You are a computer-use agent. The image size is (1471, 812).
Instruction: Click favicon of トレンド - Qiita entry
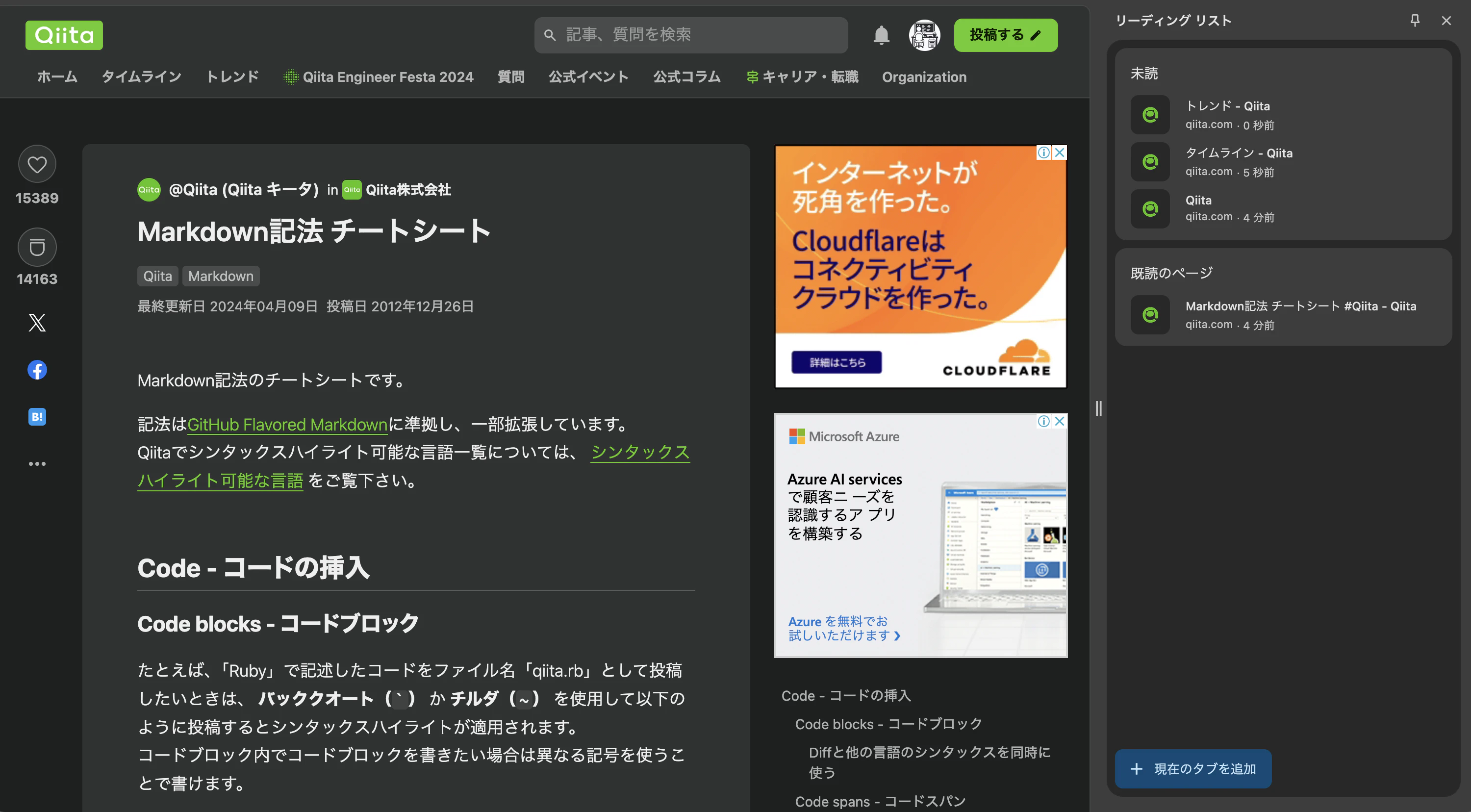[x=1150, y=115]
